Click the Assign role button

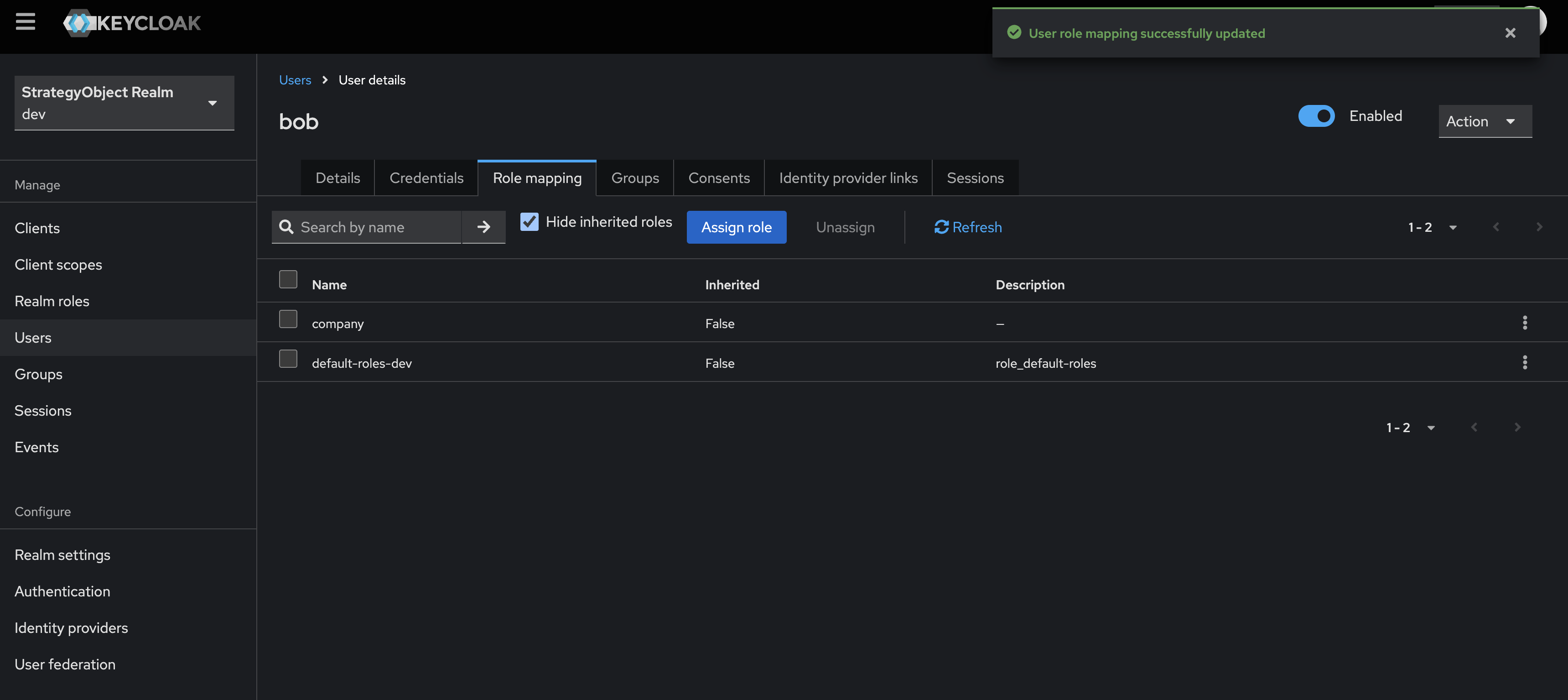(x=736, y=227)
